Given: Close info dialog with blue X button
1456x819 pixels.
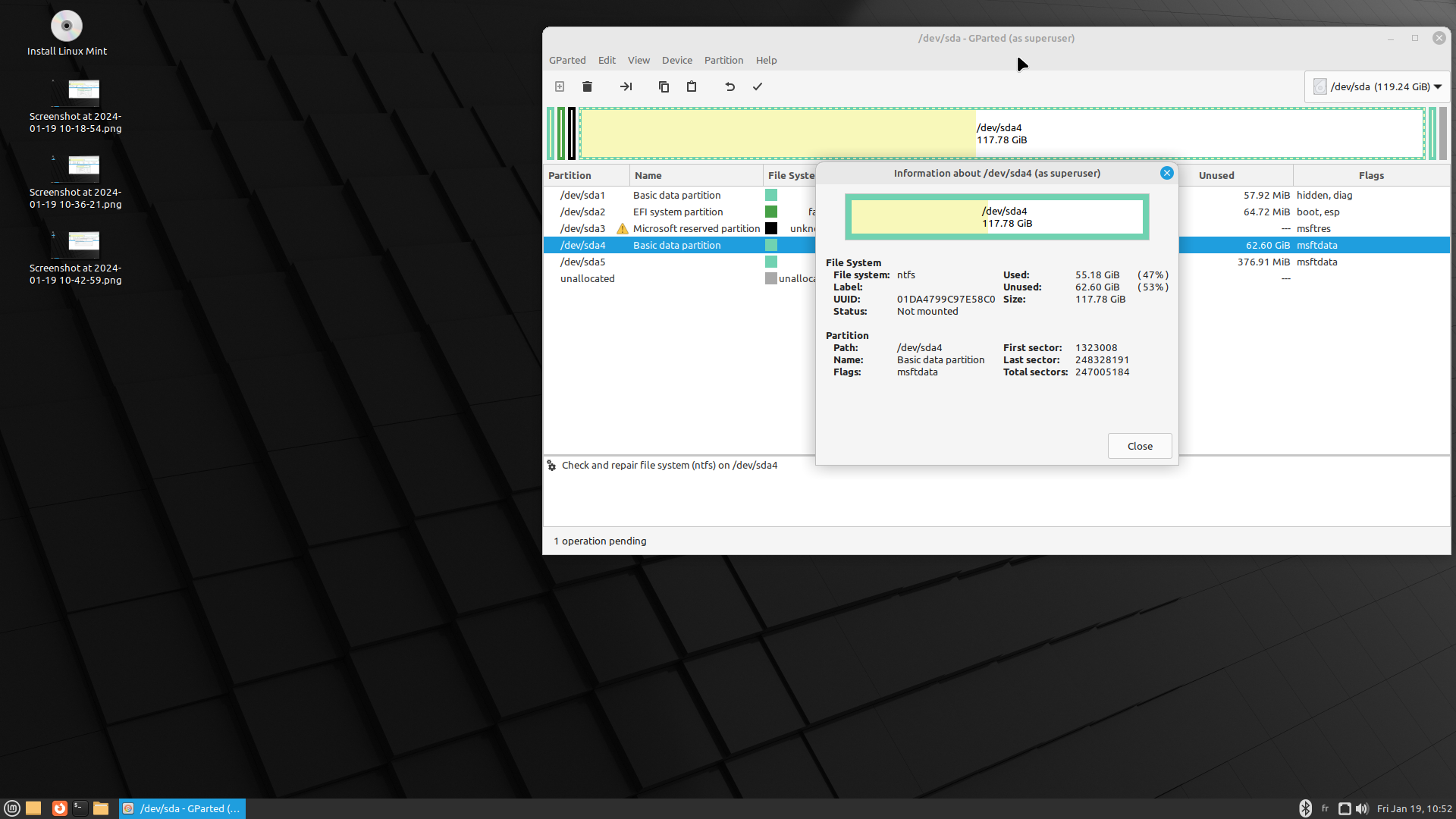Looking at the screenshot, I should click(1167, 173).
